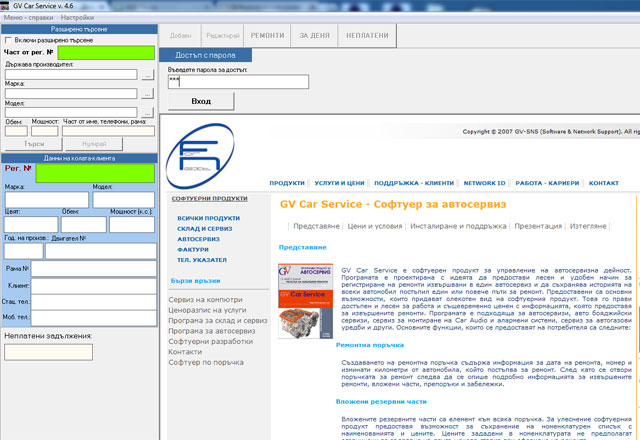Viewport: 640px width, 440px height.
Task: Click the Държава производител text field
Action: (x=71, y=74)
